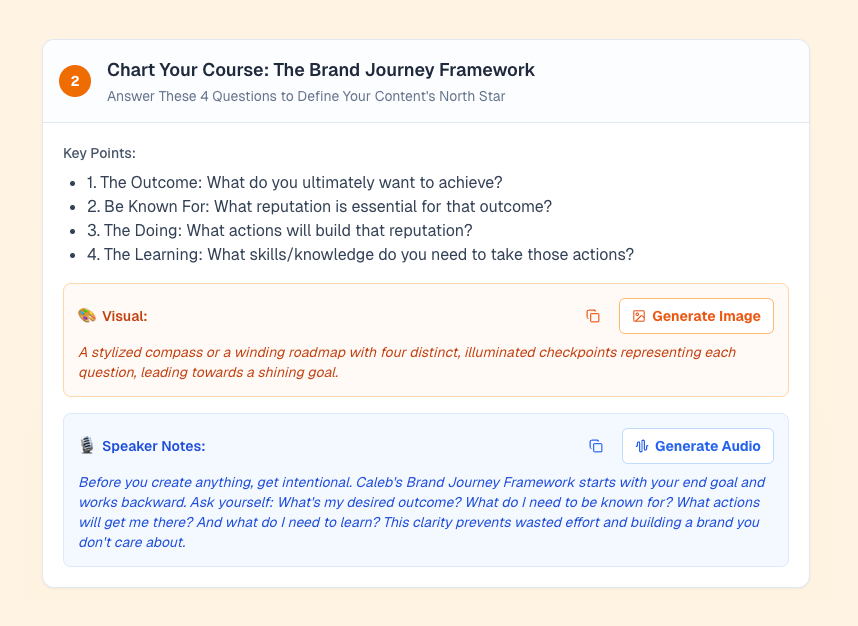Image resolution: width=858 pixels, height=626 pixels.
Task: Click the speaker notes paragraph text
Action: (x=422, y=512)
